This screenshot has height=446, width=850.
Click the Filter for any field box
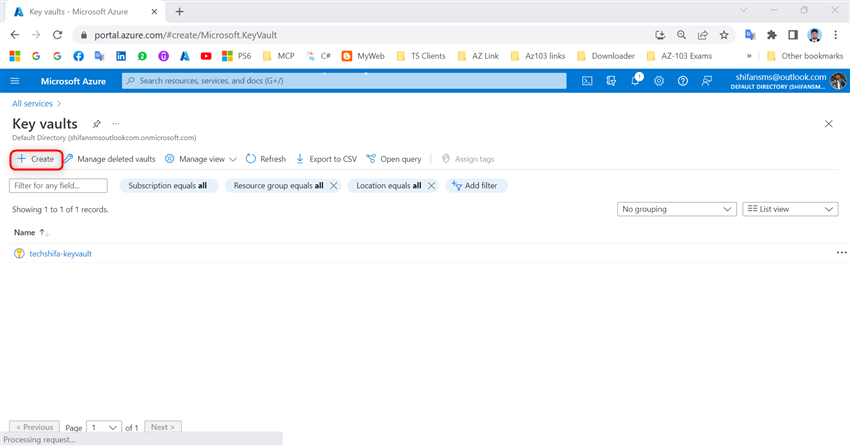pos(58,185)
